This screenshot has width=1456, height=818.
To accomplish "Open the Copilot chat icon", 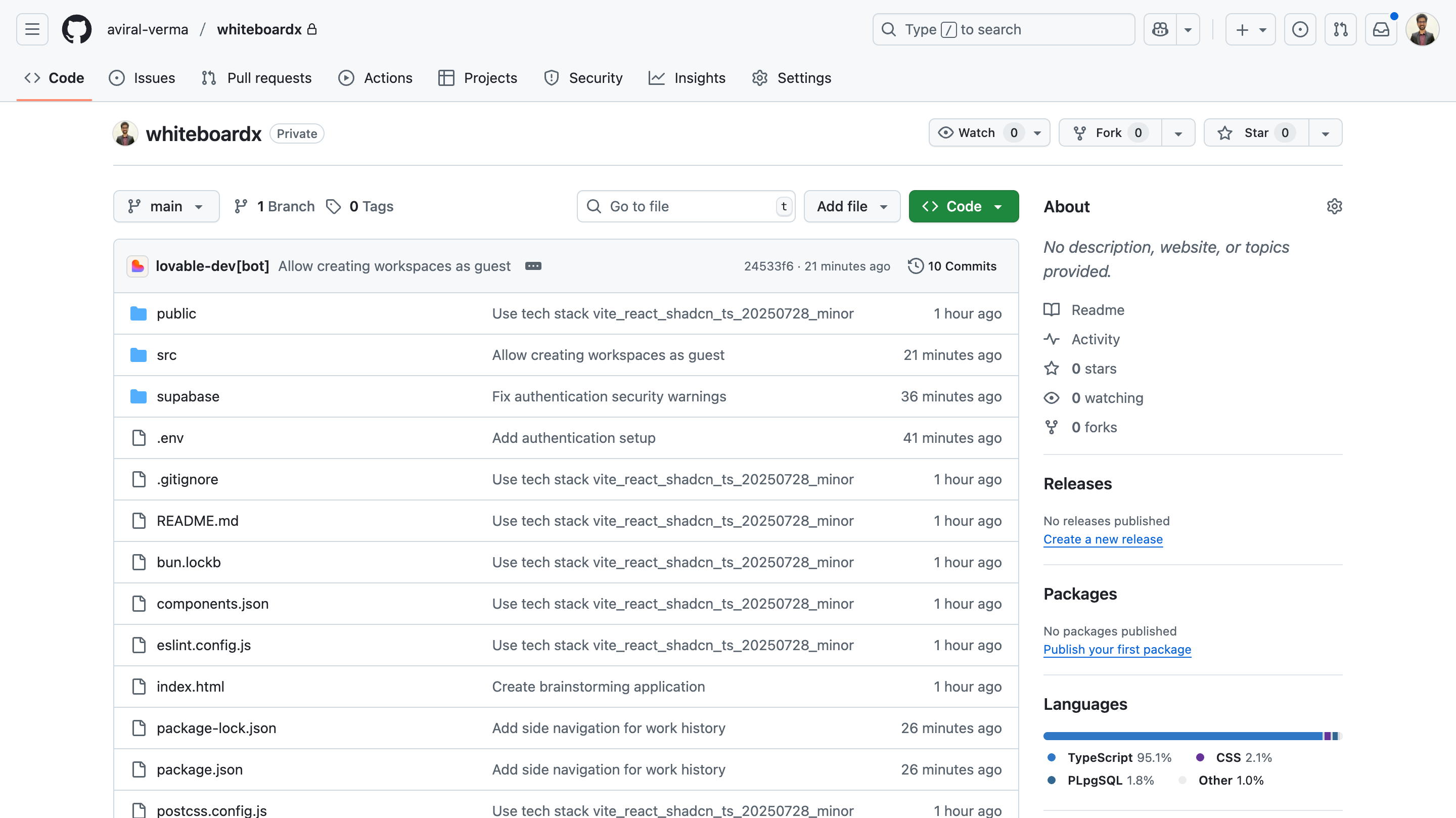I will [x=1160, y=29].
